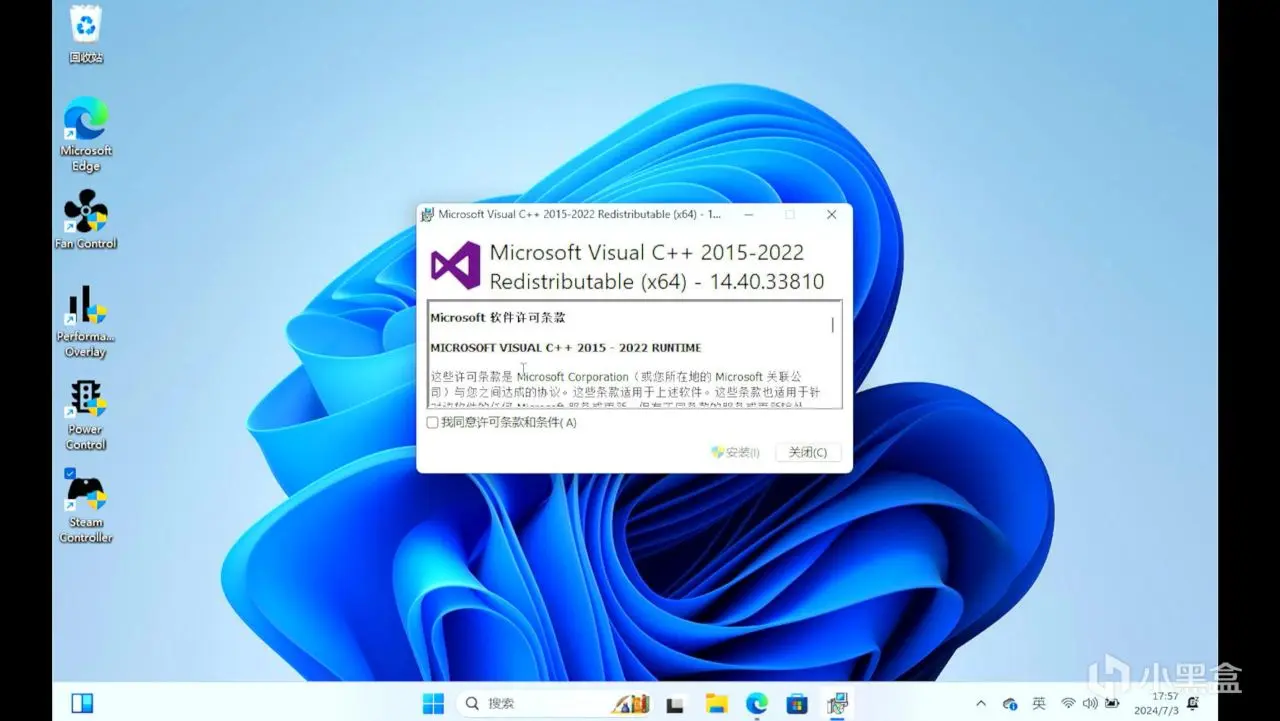
Task: Switch the input language indicator (英)
Action: coord(1039,704)
